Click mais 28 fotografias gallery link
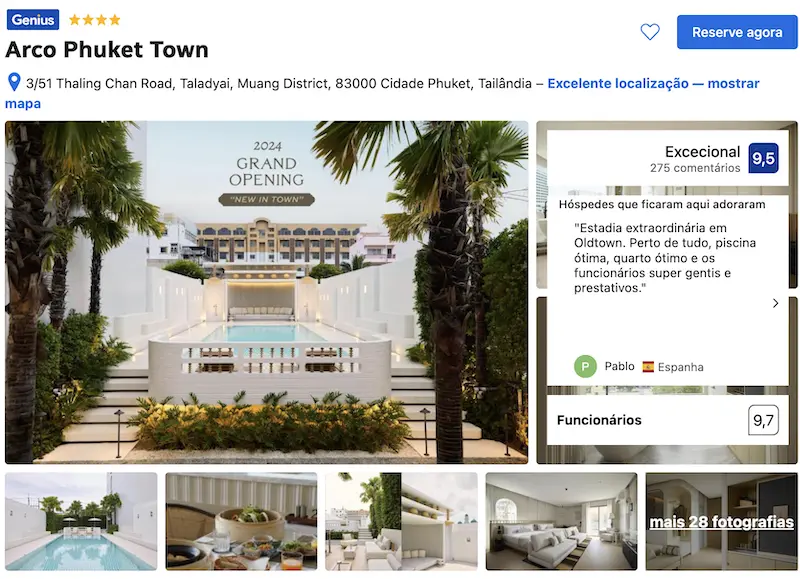 [721, 522]
